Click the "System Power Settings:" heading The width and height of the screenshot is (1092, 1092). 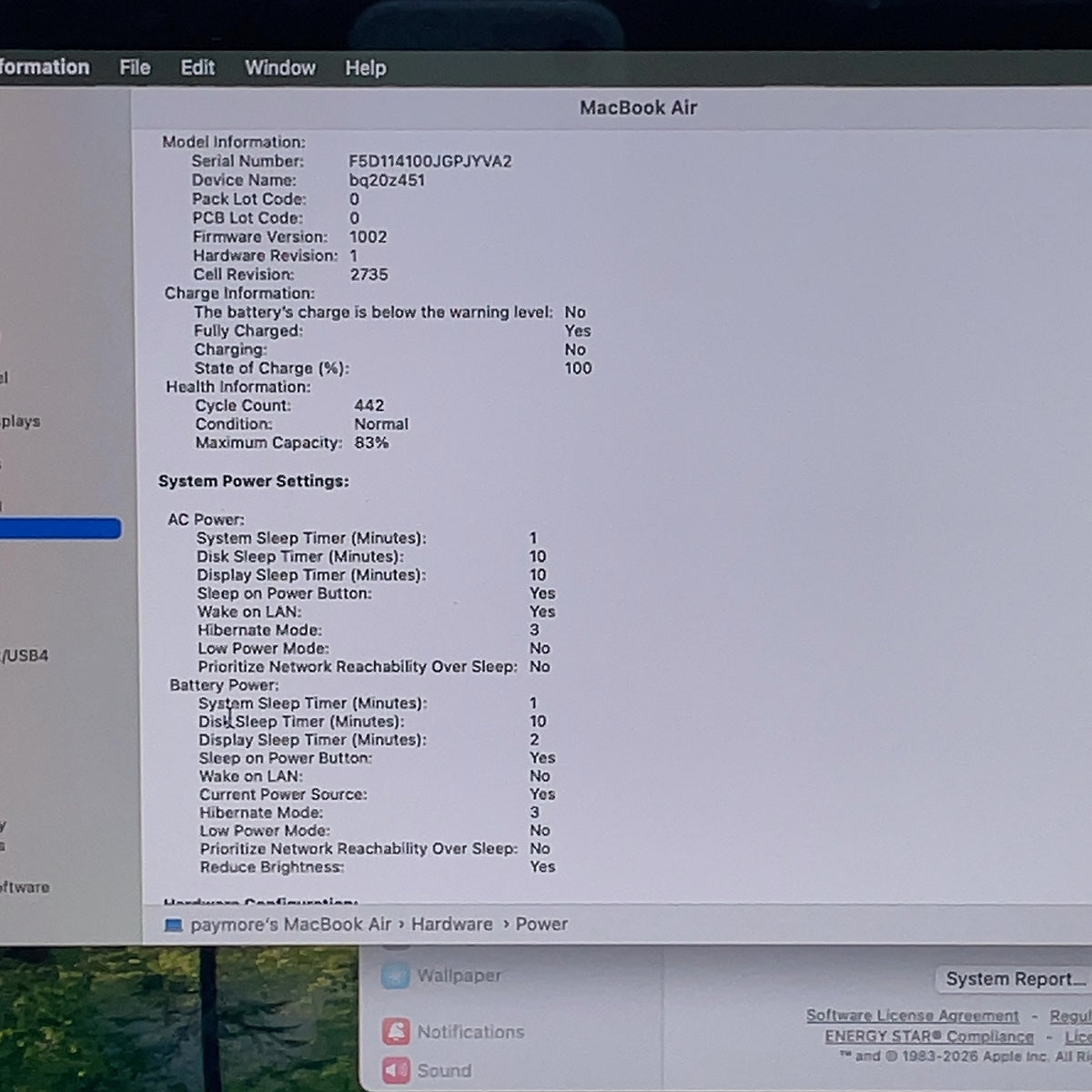coord(254,481)
